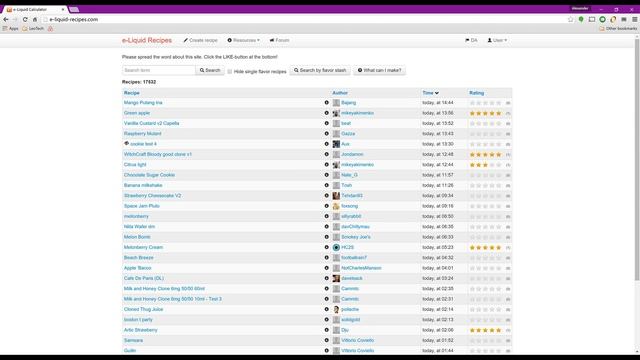Open info icon for Space Jam Pluto recipe

point(327,206)
